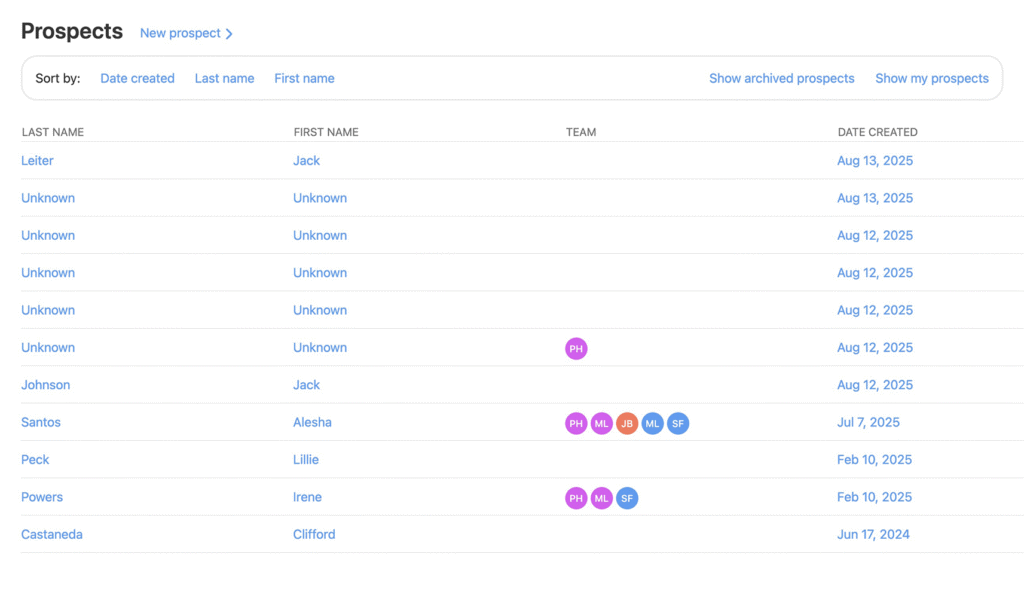Viewport: 1024px width, 610px height.
Task: Click the Jun 17, 2024 created date
Action: tap(873, 535)
